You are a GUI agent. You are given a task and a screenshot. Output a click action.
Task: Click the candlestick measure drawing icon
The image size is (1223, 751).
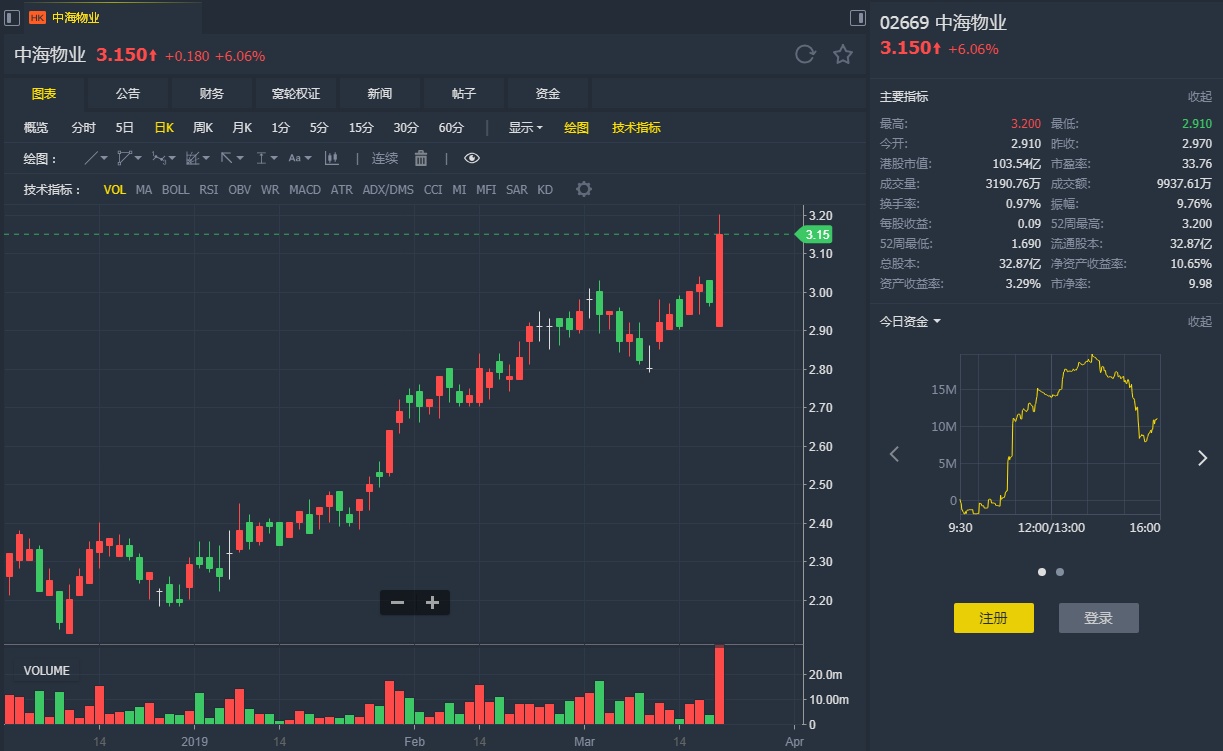(x=332, y=158)
